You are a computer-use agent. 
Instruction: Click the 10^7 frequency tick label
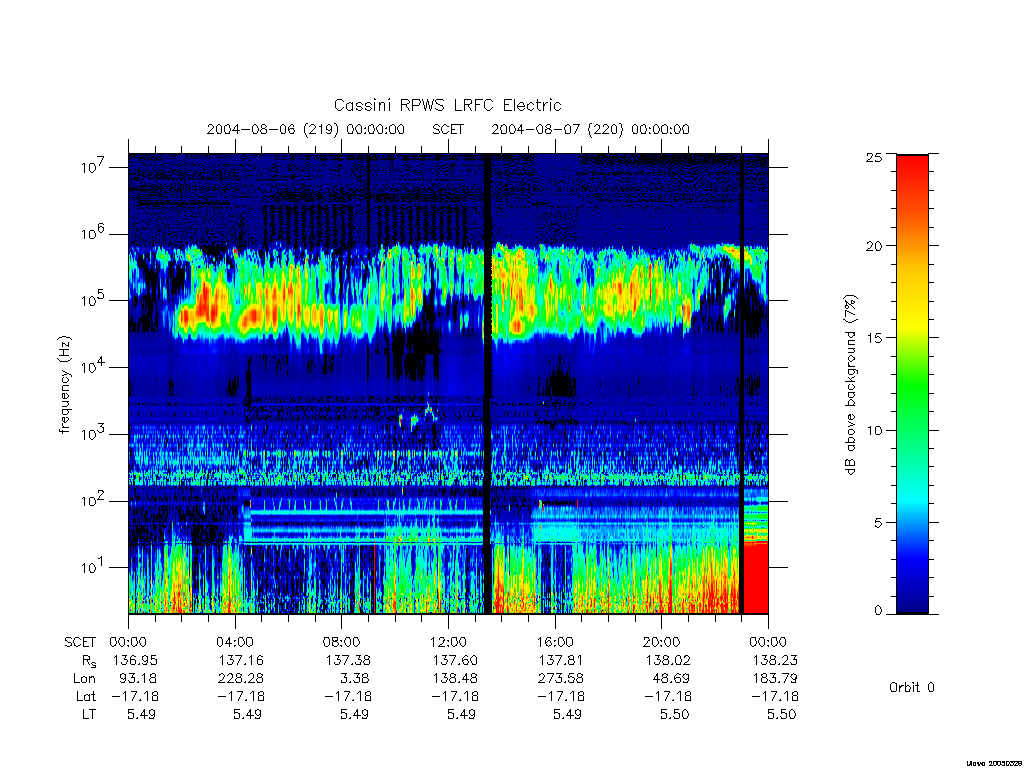[x=93, y=167]
